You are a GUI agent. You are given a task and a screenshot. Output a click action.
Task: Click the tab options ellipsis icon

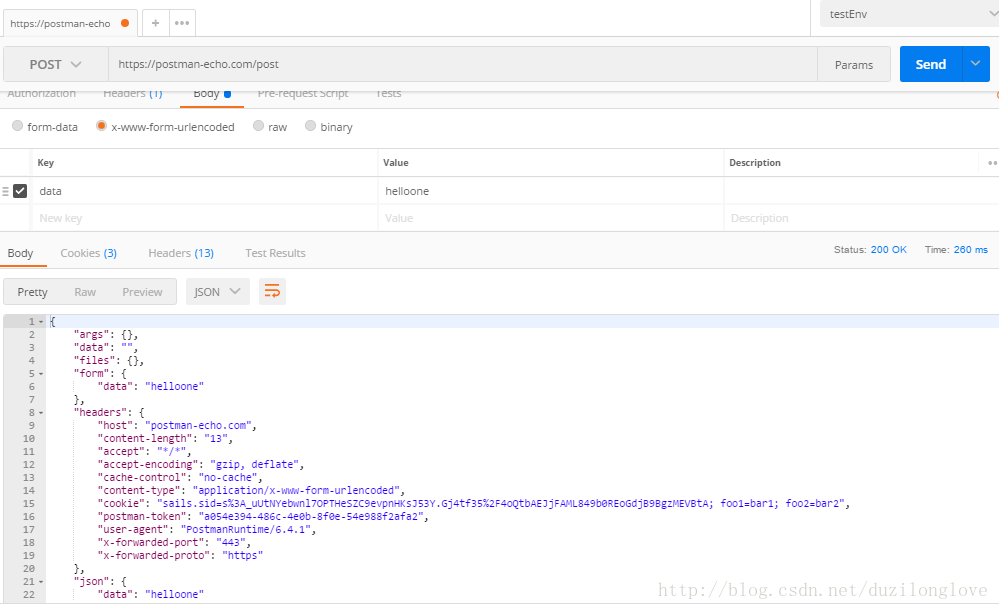coord(181,22)
